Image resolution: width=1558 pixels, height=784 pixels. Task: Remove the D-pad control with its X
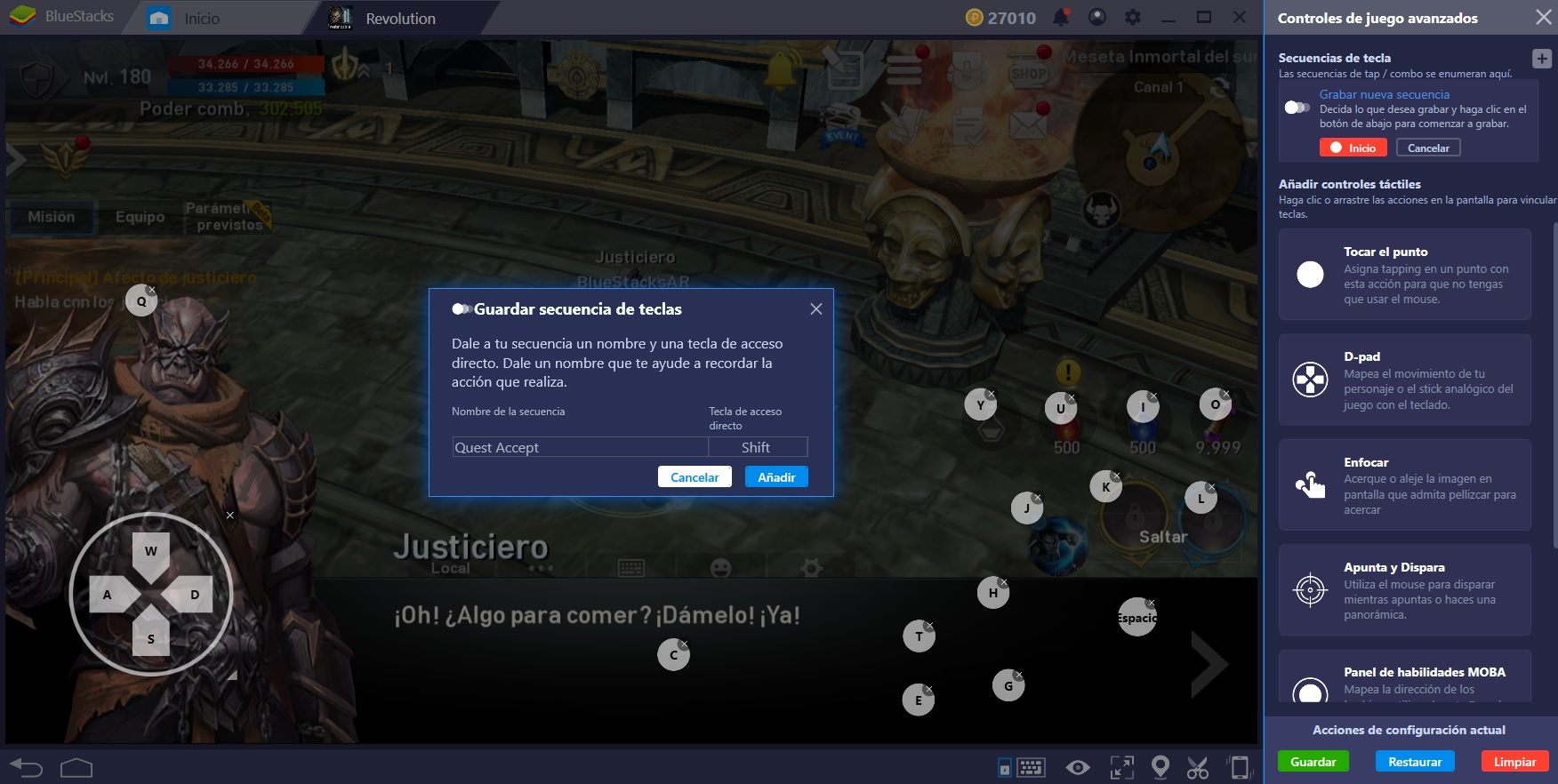coord(230,516)
